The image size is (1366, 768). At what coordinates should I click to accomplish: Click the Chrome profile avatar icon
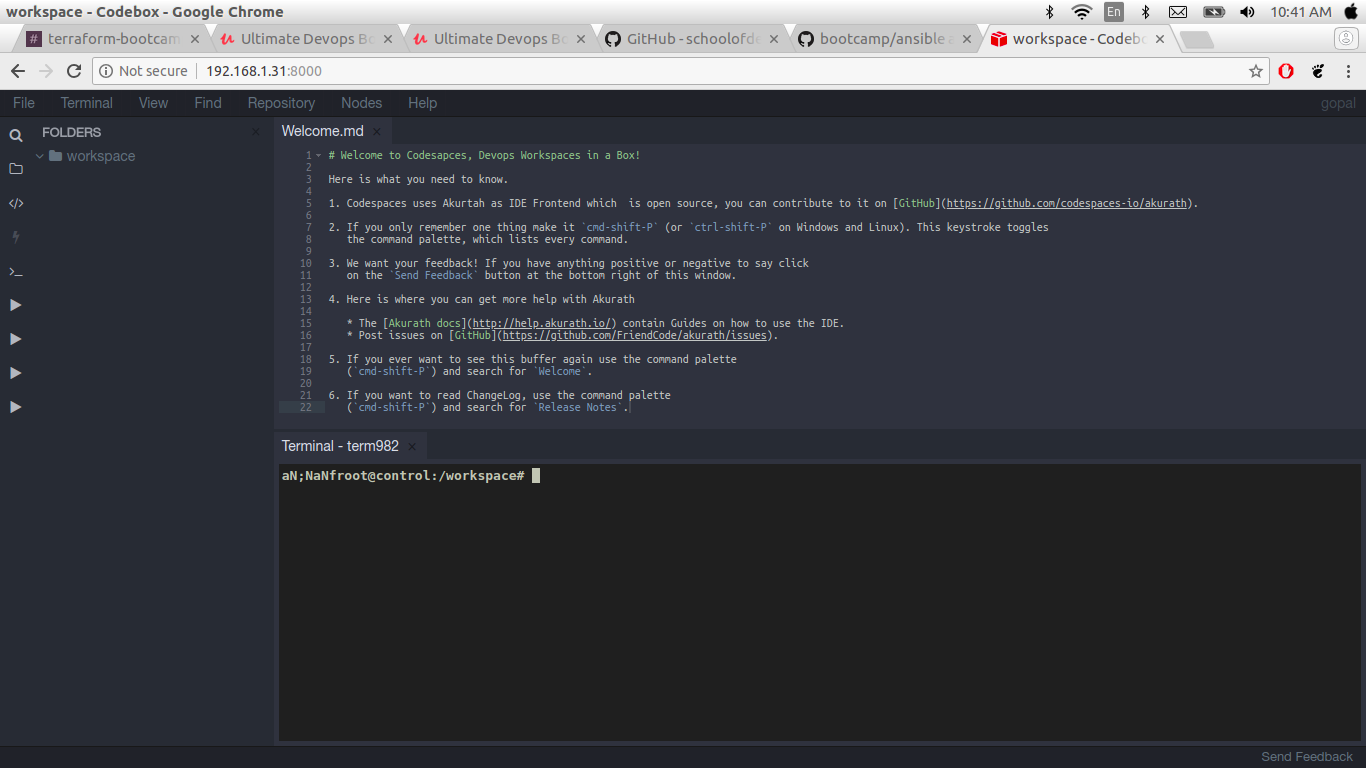1347,39
